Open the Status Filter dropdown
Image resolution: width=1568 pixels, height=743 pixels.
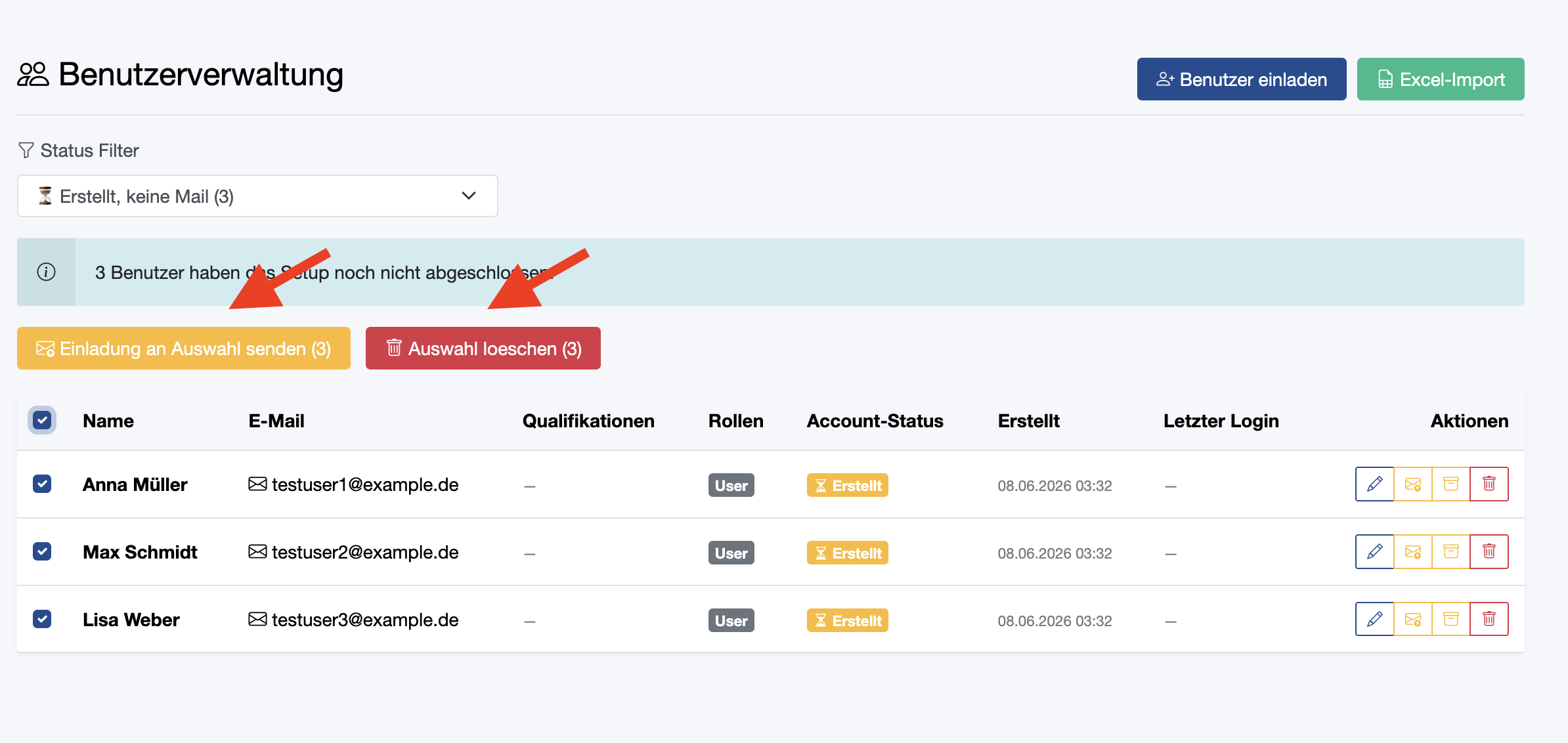pos(257,196)
